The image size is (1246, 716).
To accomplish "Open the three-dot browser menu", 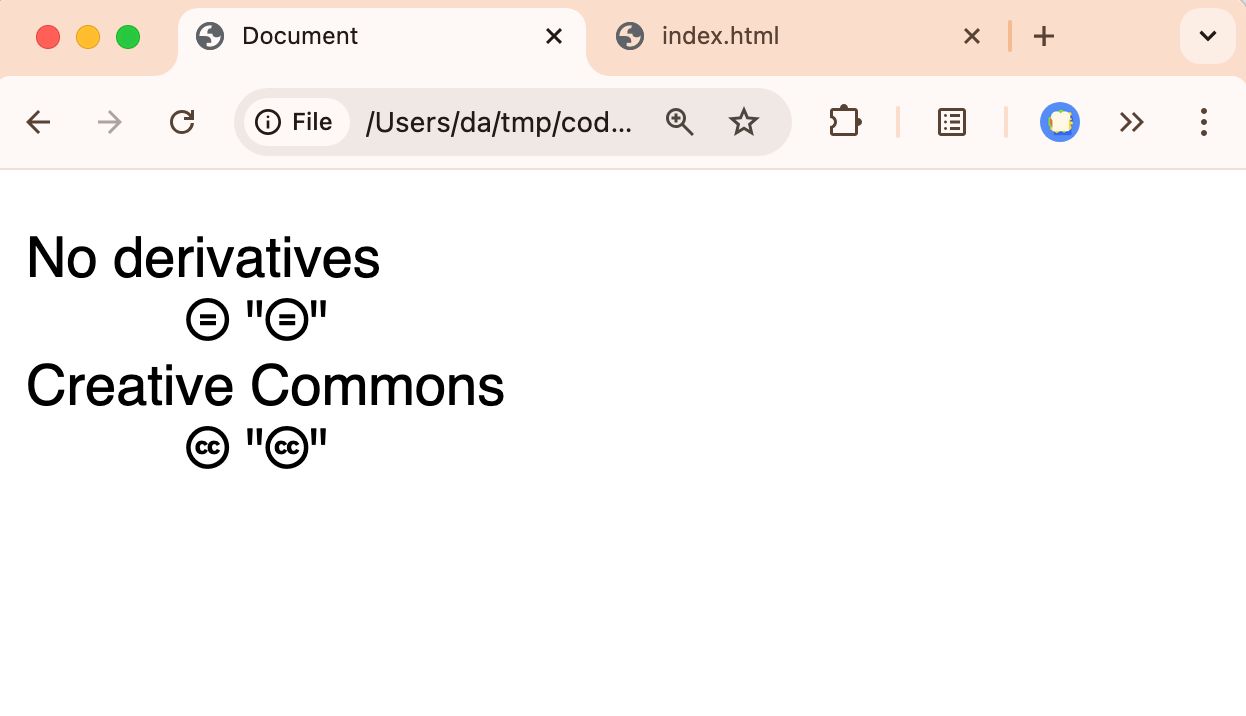I will [x=1204, y=122].
